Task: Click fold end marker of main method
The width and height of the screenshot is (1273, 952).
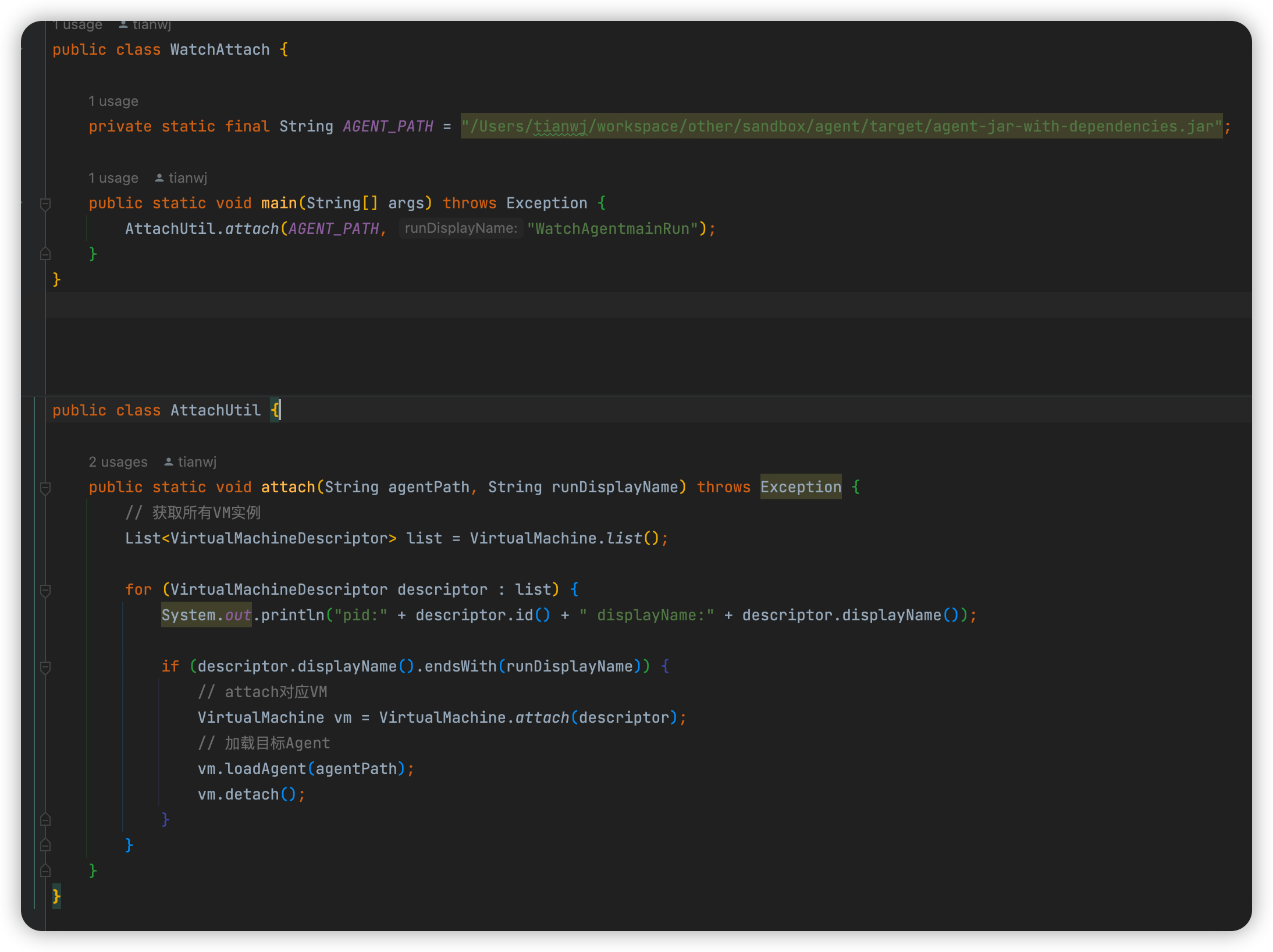Action: (x=45, y=254)
